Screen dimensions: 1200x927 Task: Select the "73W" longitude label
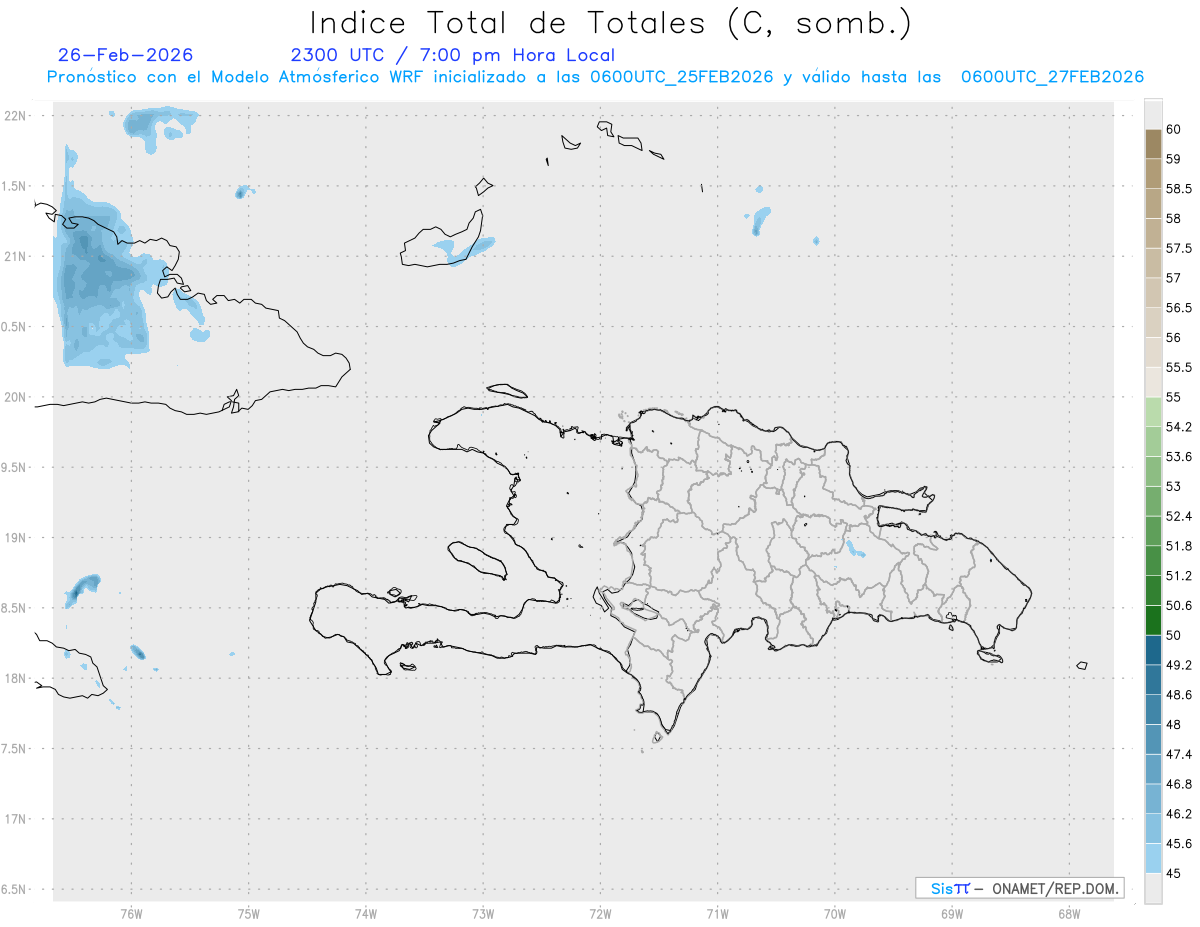click(x=483, y=913)
